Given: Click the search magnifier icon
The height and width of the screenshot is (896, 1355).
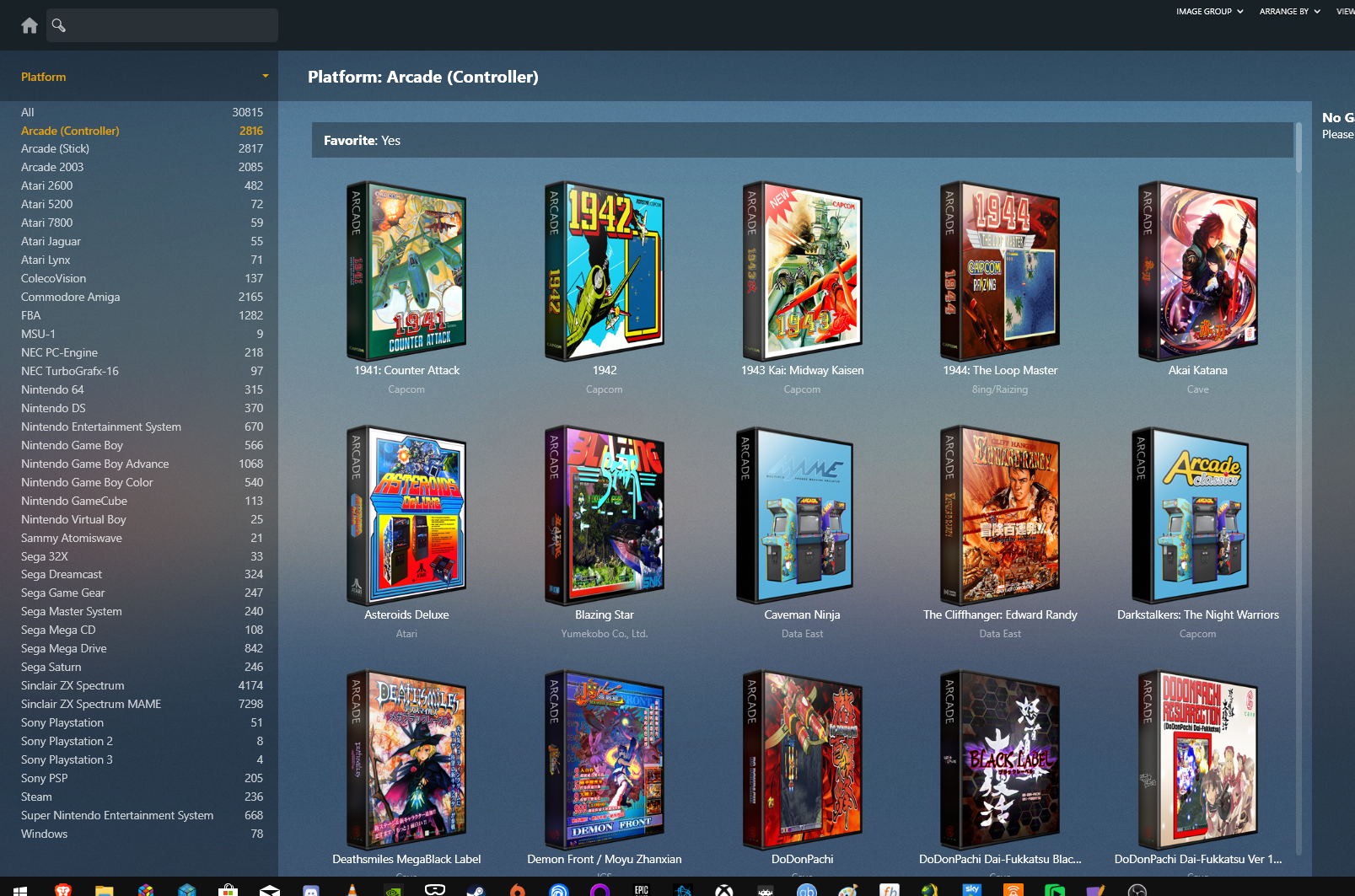Looking at the screenshot, I should pos(59,25).
